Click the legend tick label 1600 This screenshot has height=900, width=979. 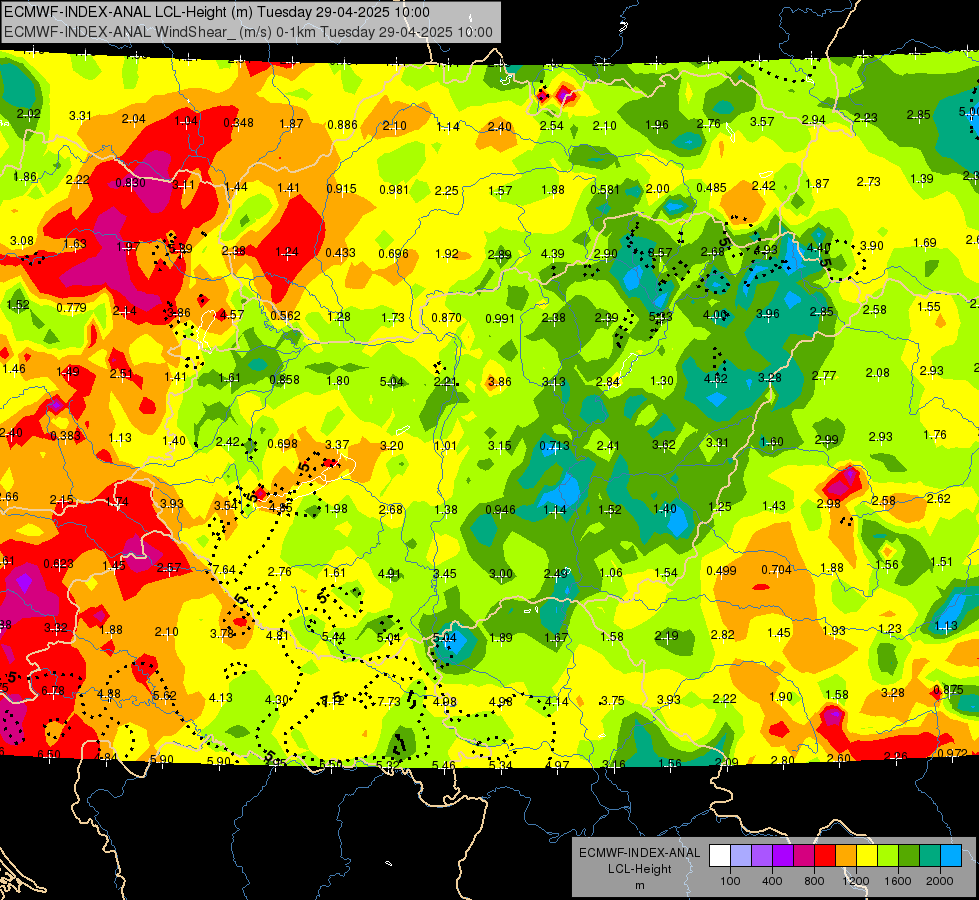898,881
